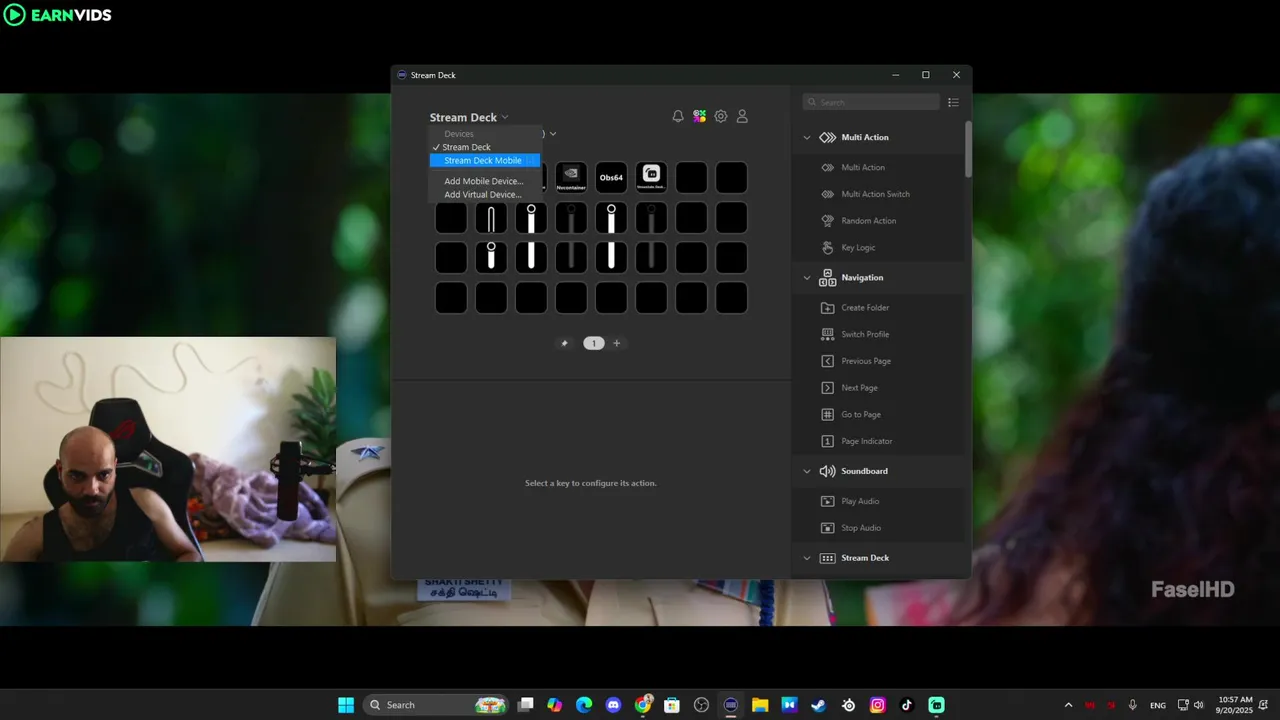Image resolution: width=1280 pixels, height=720 pixels.
Task: Click the ENG language indicator
Action: 1158,705
